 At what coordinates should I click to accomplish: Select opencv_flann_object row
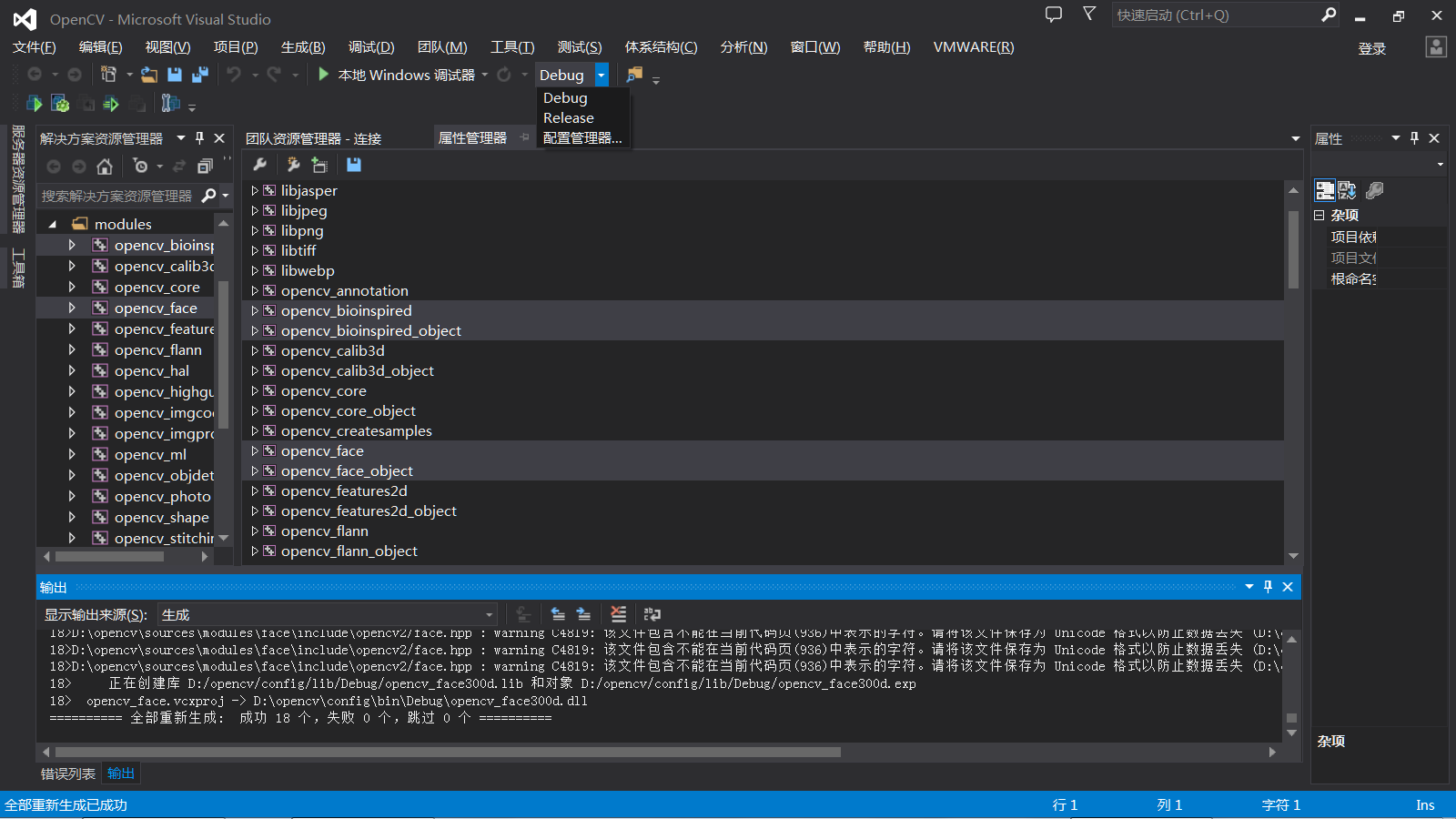point(763,551)
